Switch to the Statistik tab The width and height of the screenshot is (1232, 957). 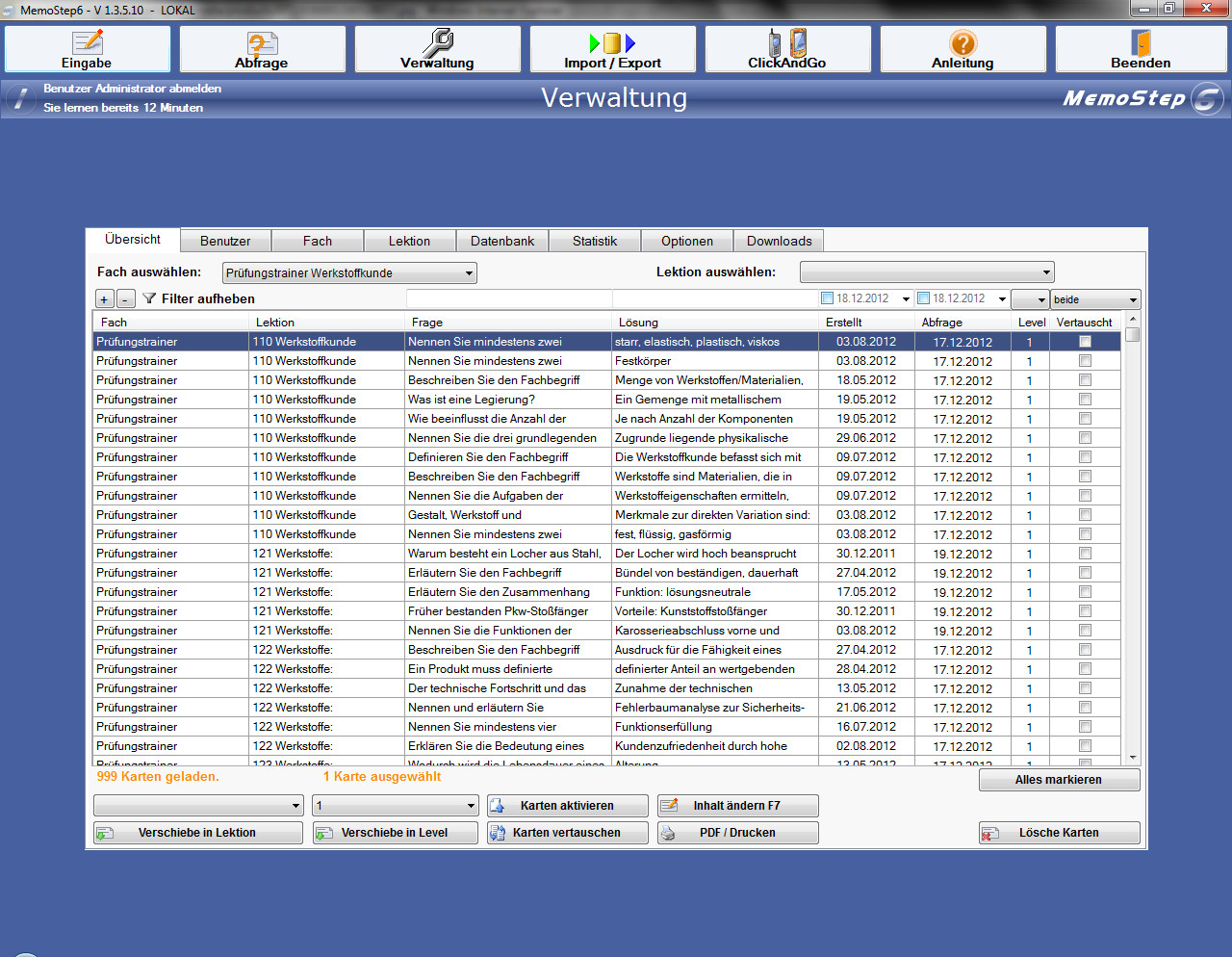[x=594, y=241]
